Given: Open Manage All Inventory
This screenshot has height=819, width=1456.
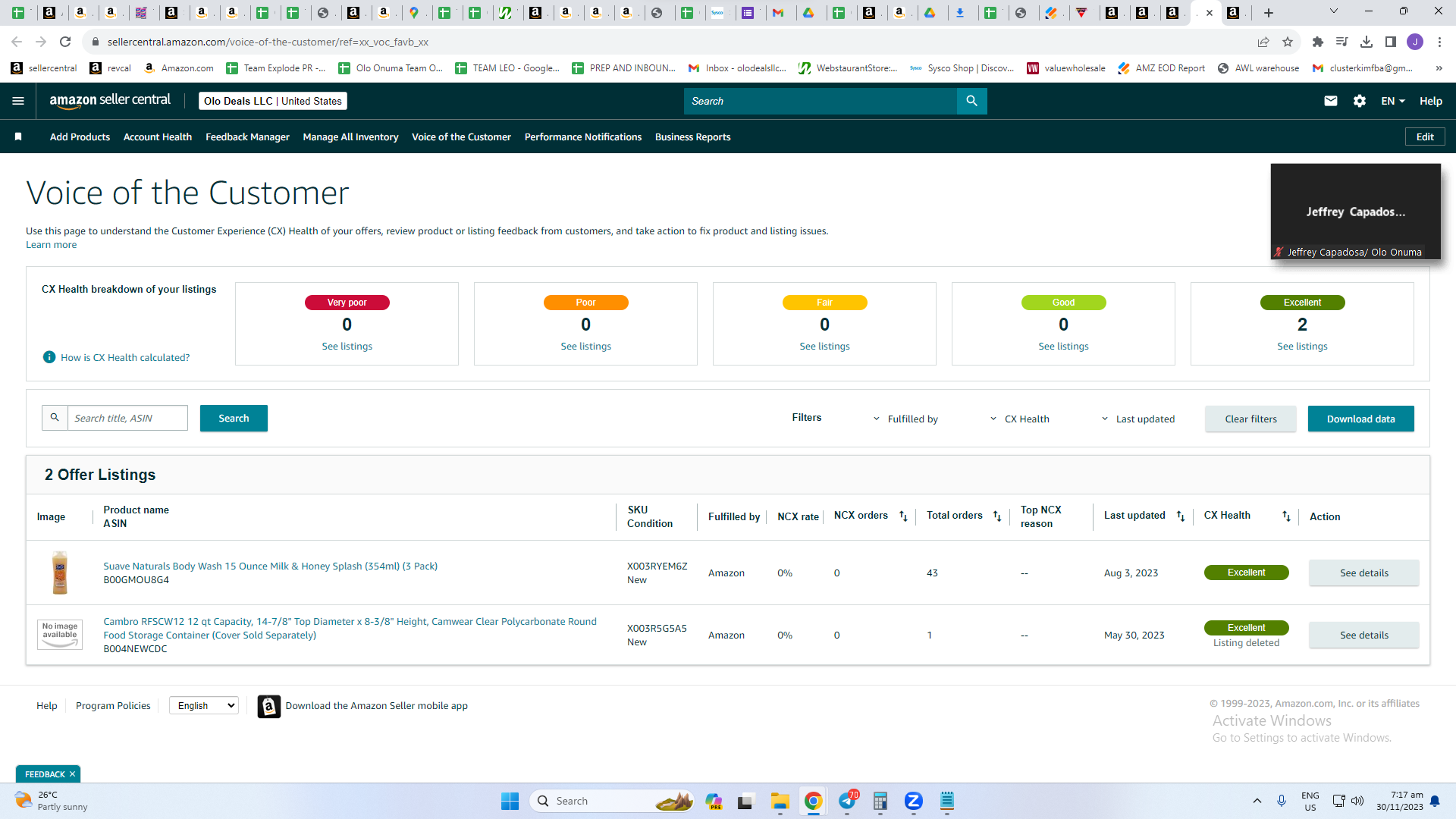Looking at the screenshot, I should (350, 137).
